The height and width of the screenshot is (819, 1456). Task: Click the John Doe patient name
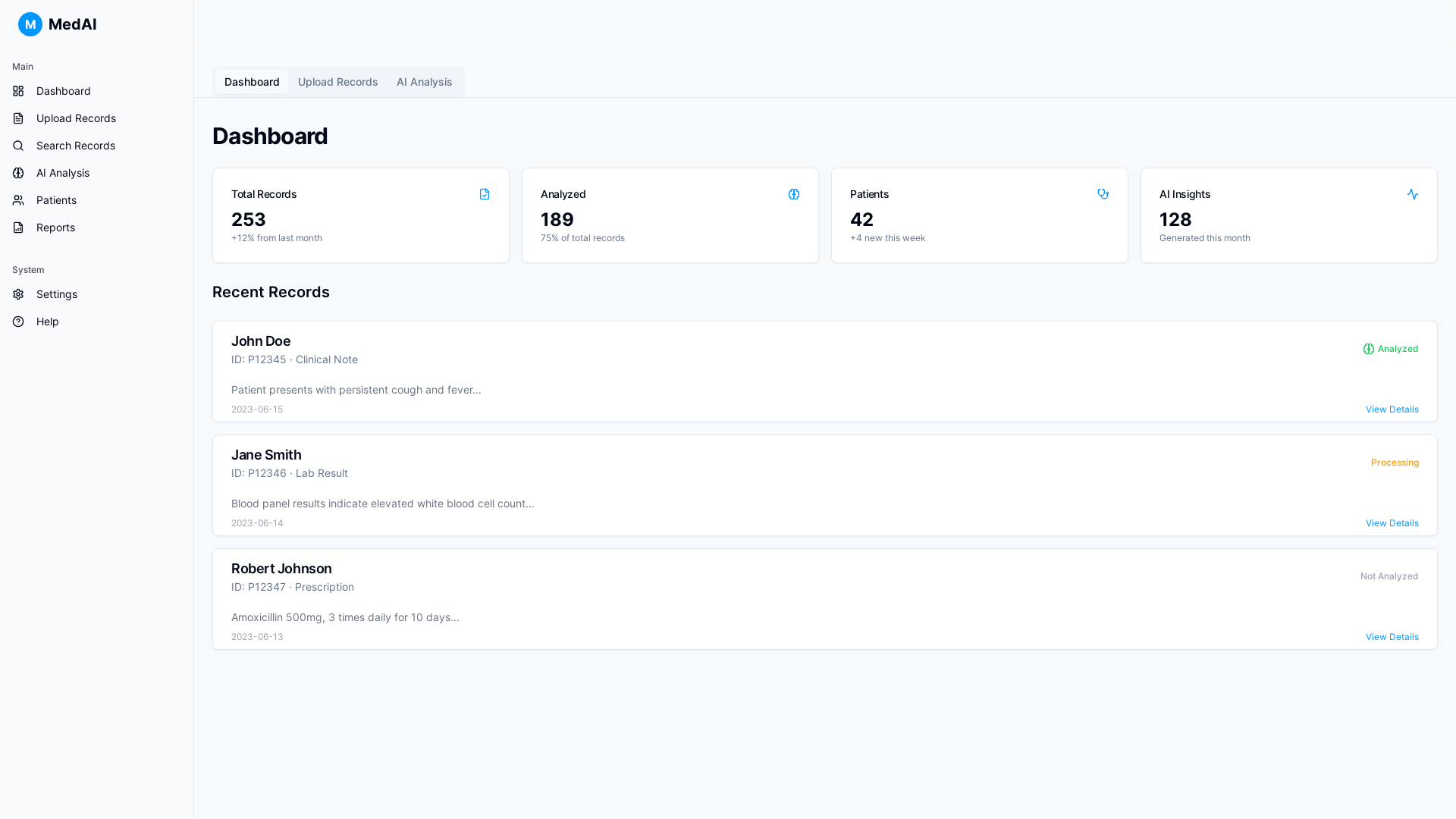pos(261,341)
